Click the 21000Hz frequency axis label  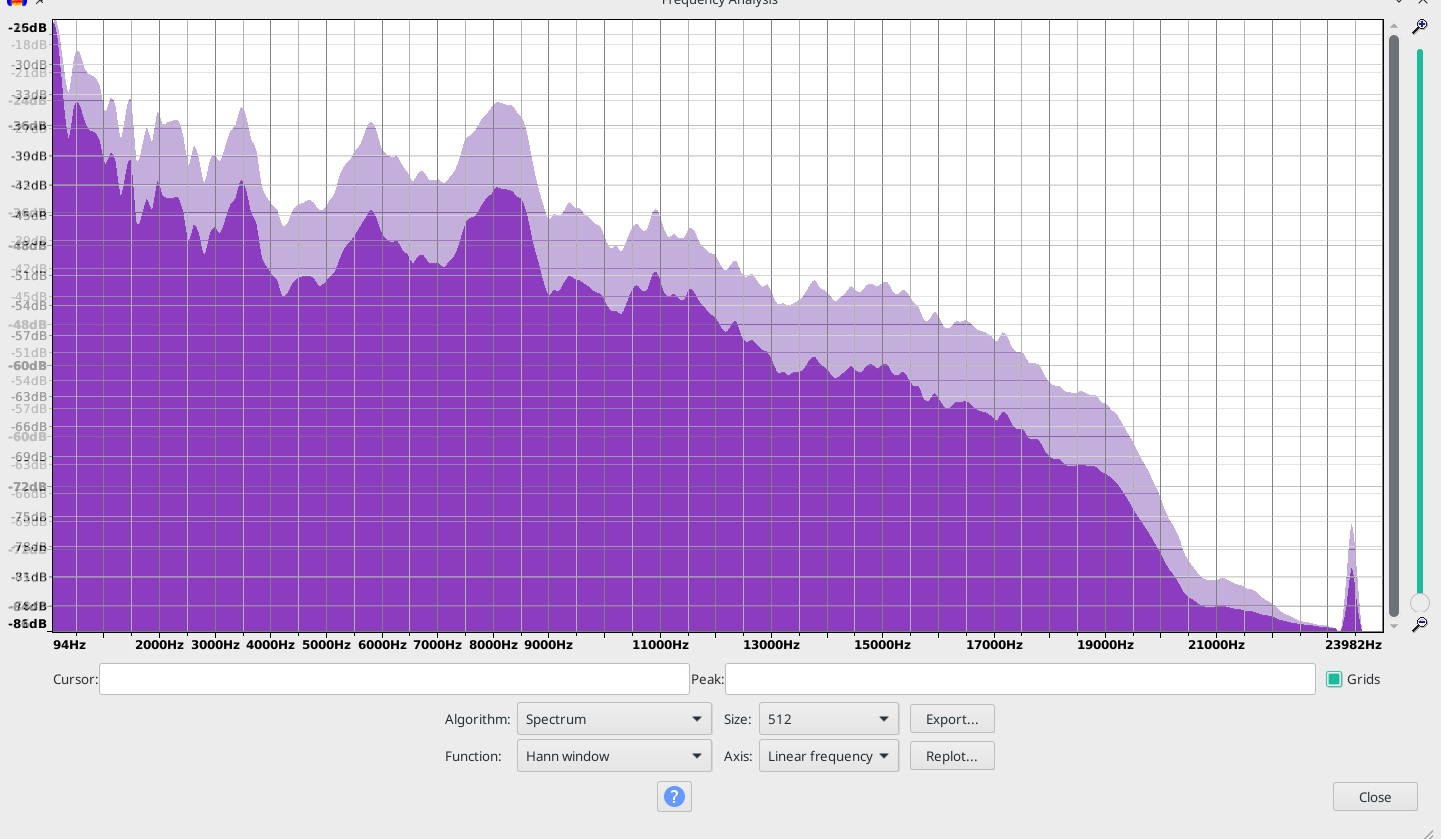point(1216,645)
